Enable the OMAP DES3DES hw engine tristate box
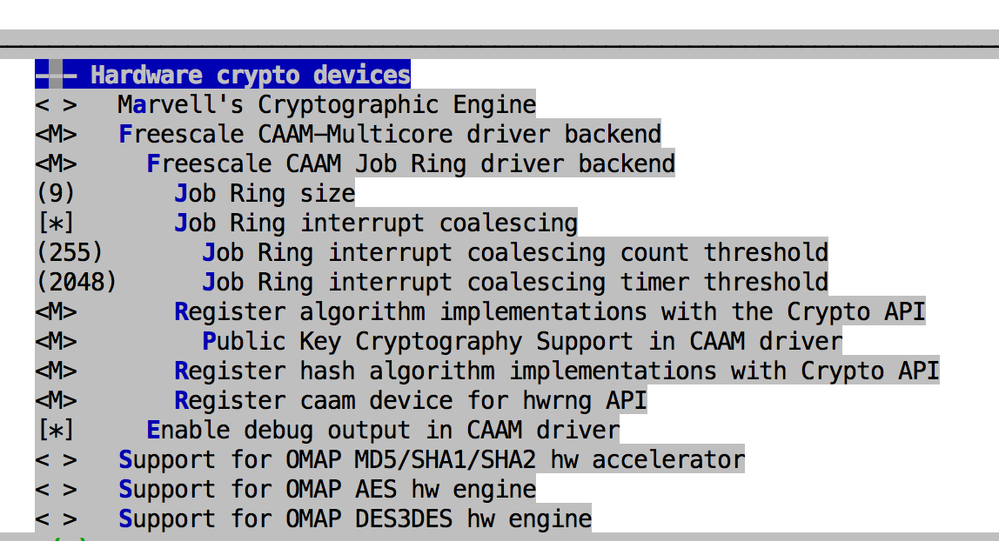Image resolution: width=999 pixels, height=541 pixels. click(56, 519)
